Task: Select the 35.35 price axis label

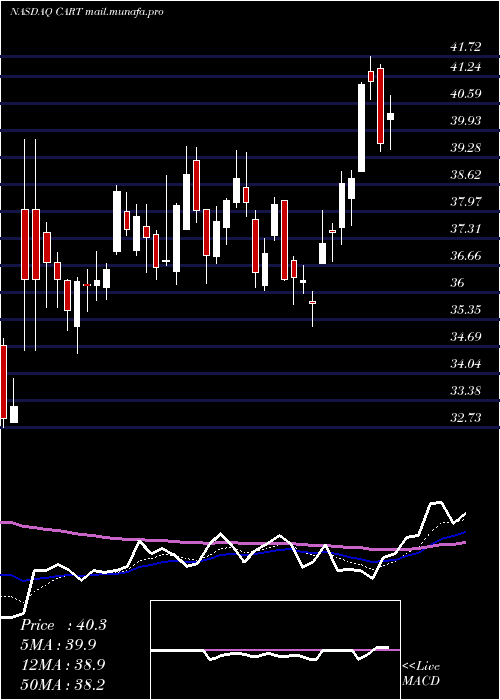Action: click(x=466, y=309)
